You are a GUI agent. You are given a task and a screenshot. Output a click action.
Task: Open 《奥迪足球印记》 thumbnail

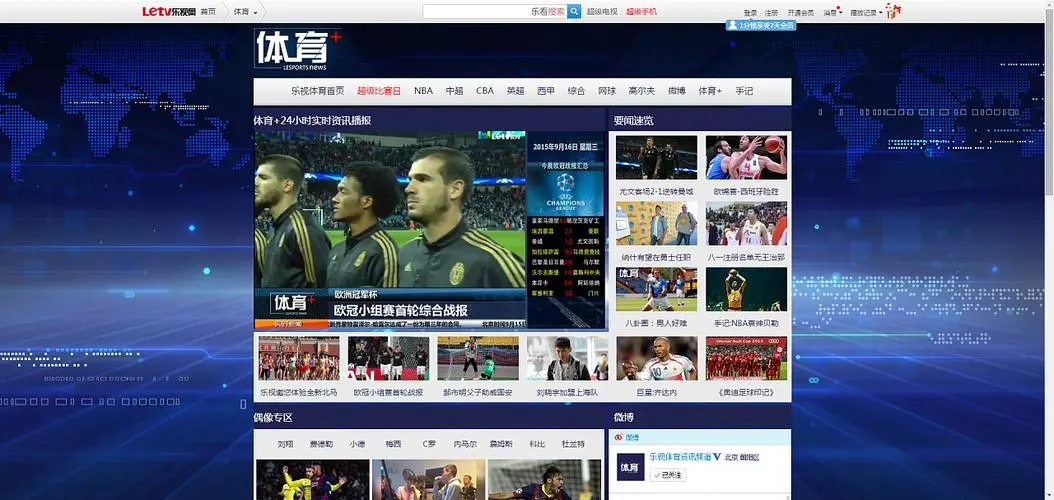[746, 359]
